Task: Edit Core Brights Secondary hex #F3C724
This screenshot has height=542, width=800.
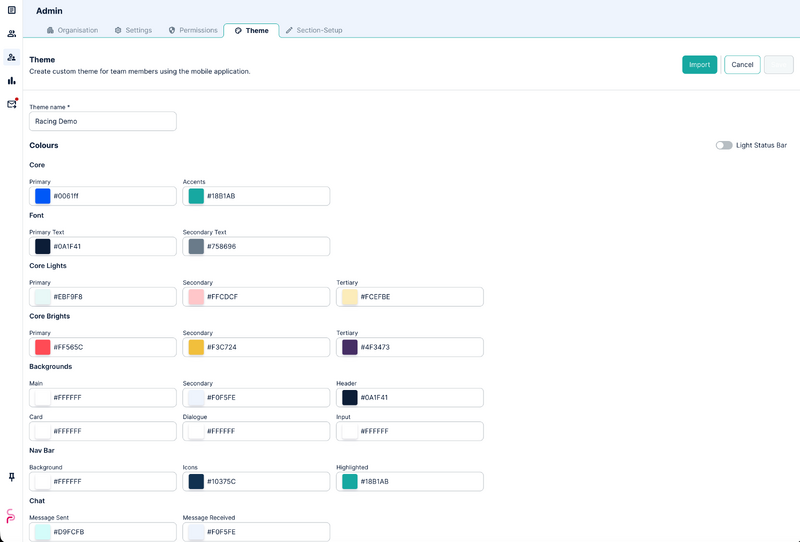Action: coord(257,347)
